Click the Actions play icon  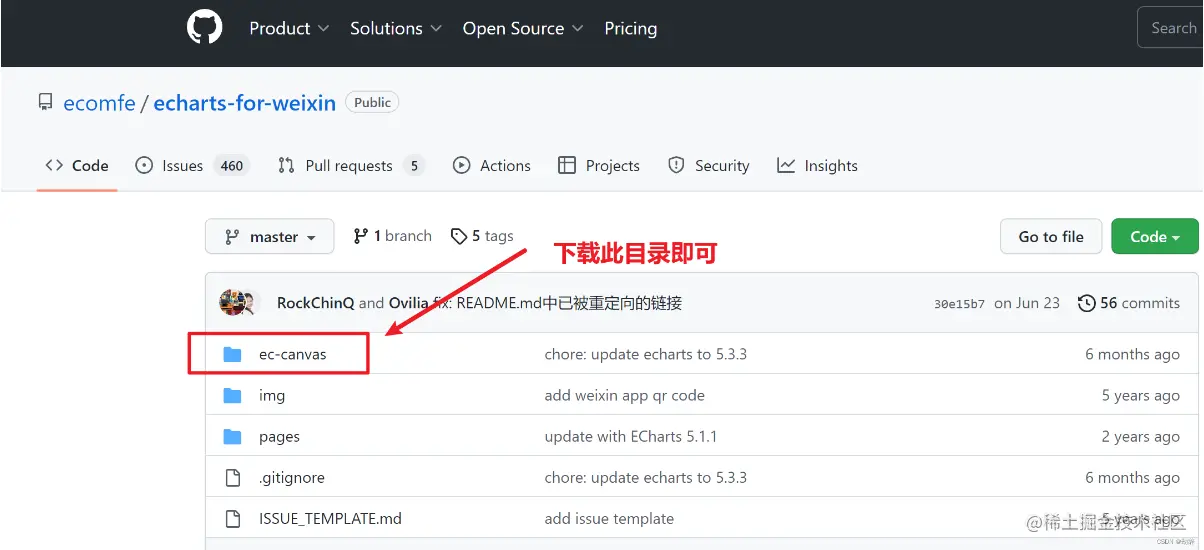(x=461, y=165)
